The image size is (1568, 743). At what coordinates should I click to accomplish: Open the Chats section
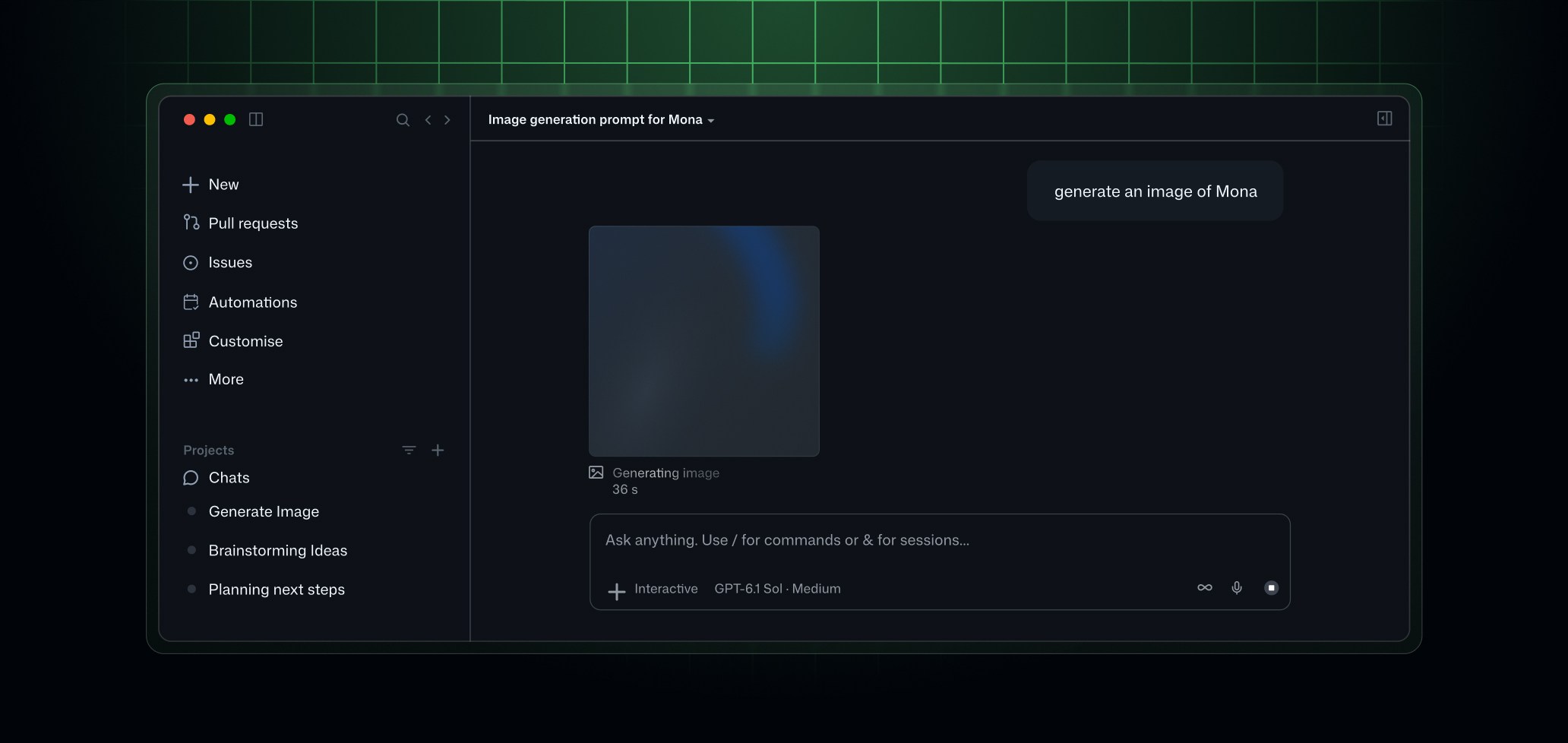pyautogui.click(x=217, y=478)
